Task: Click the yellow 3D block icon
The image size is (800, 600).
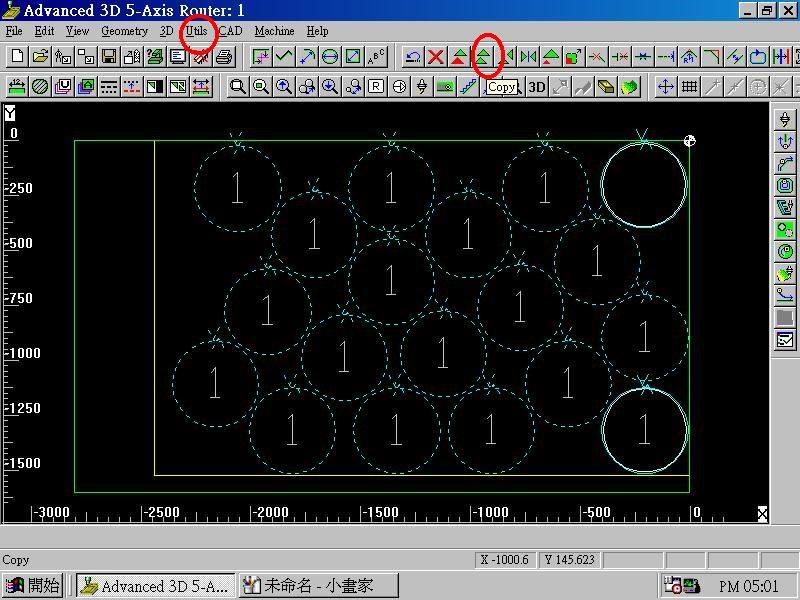Action: click(606, 87)
